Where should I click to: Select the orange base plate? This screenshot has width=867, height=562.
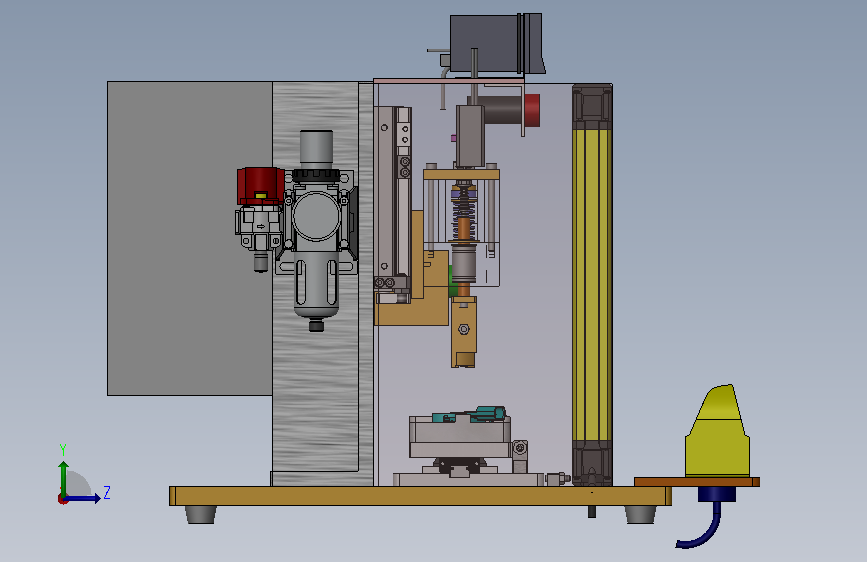tap(420, 496)
